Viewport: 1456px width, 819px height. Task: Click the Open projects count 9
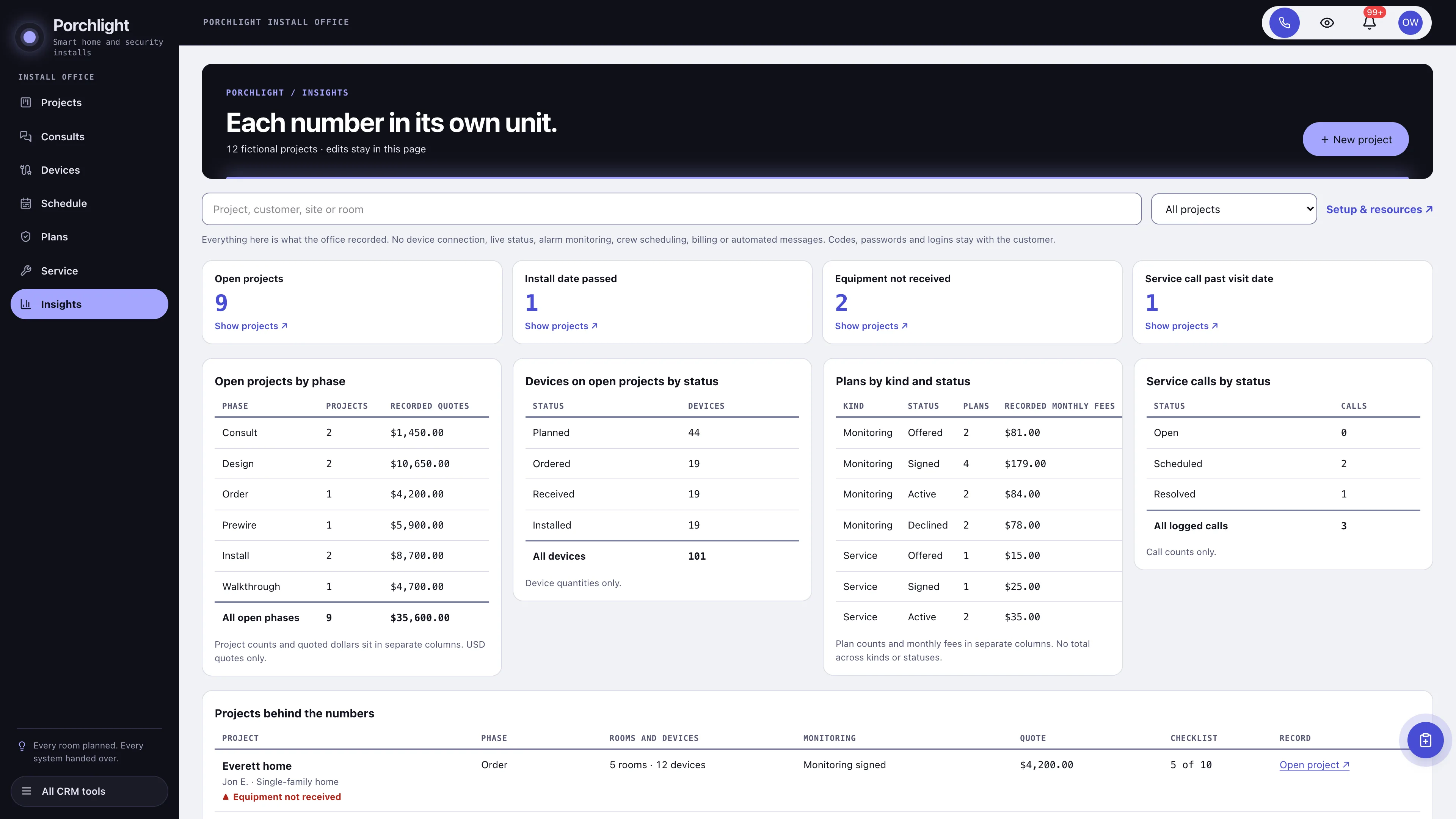point(221,303)
